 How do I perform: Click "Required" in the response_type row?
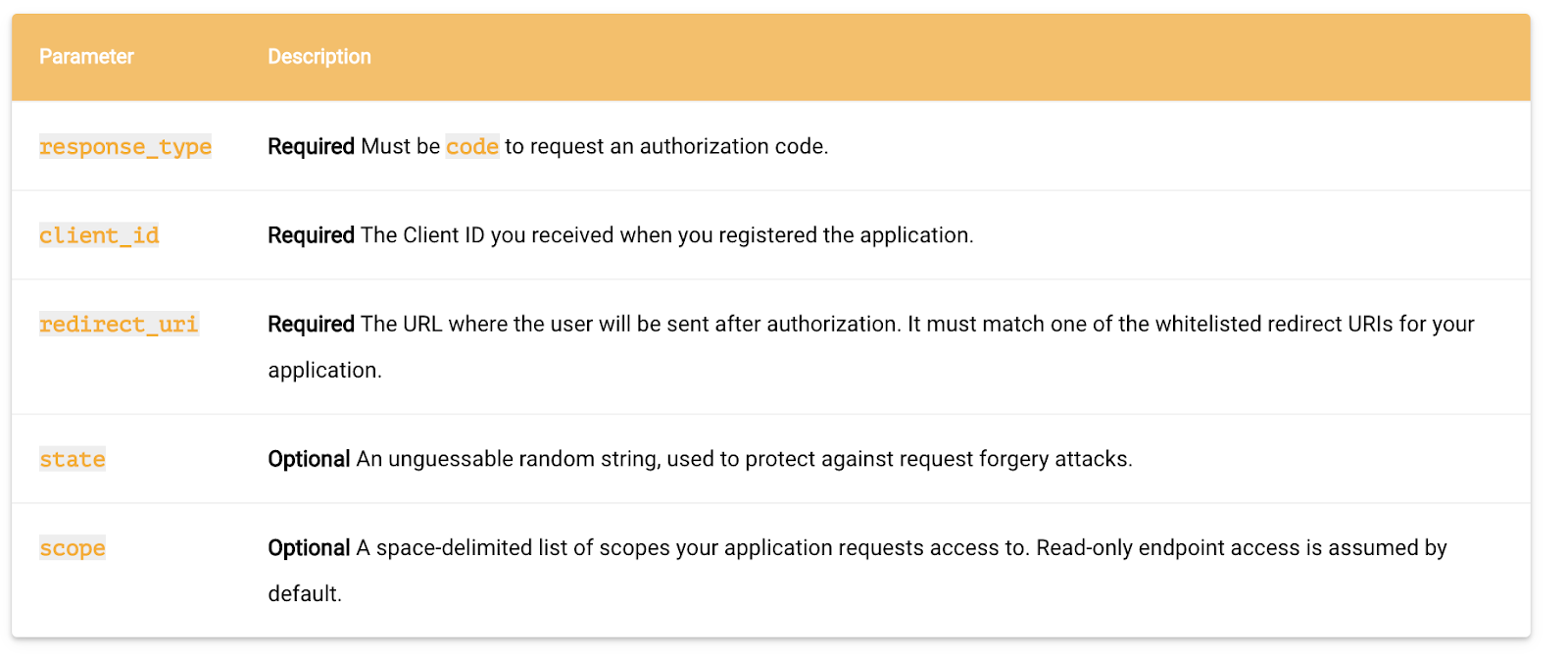(311, 147)
